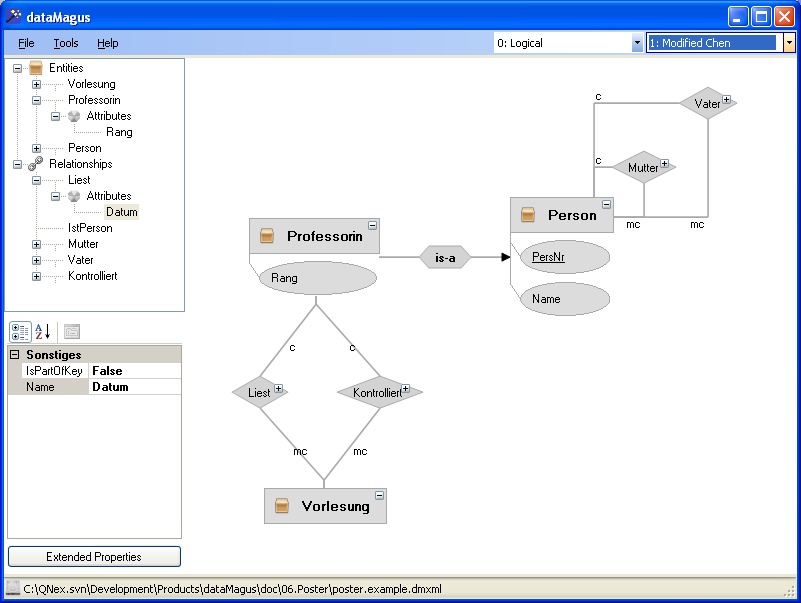
Task: Click the Alphabetical sort icon in property grid
Action: pos(43,332)
